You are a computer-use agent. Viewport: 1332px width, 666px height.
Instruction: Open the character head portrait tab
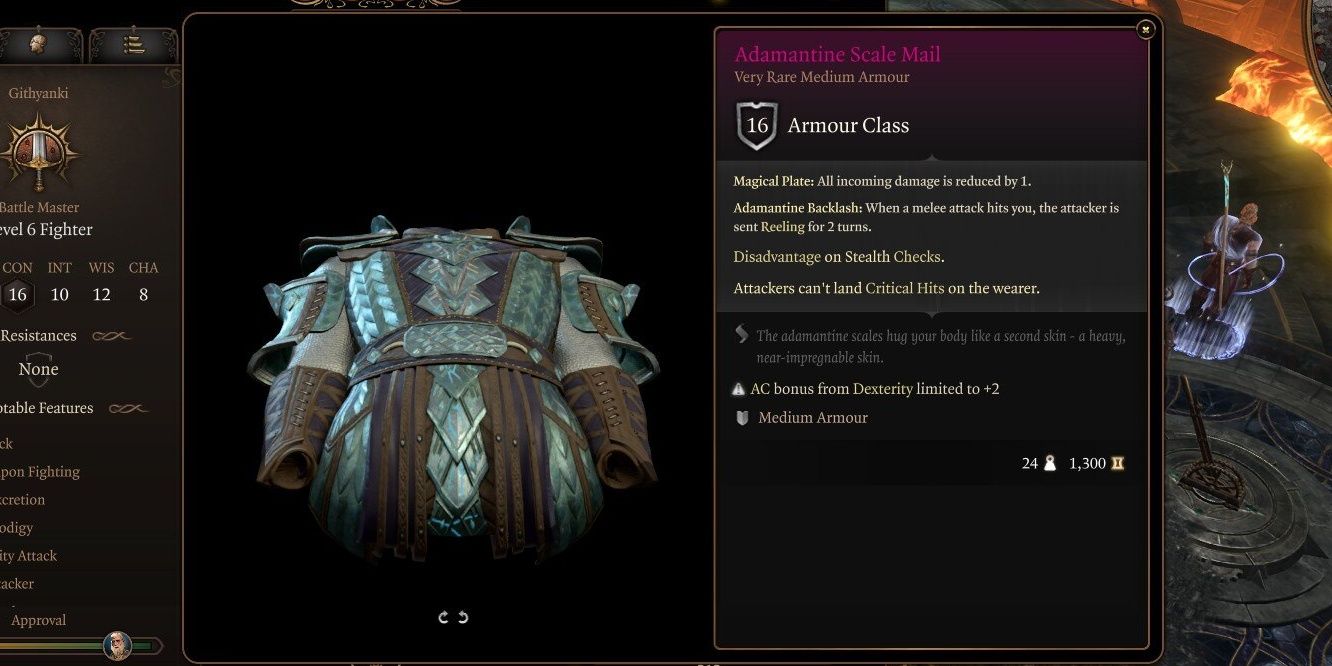coord(39,44)
